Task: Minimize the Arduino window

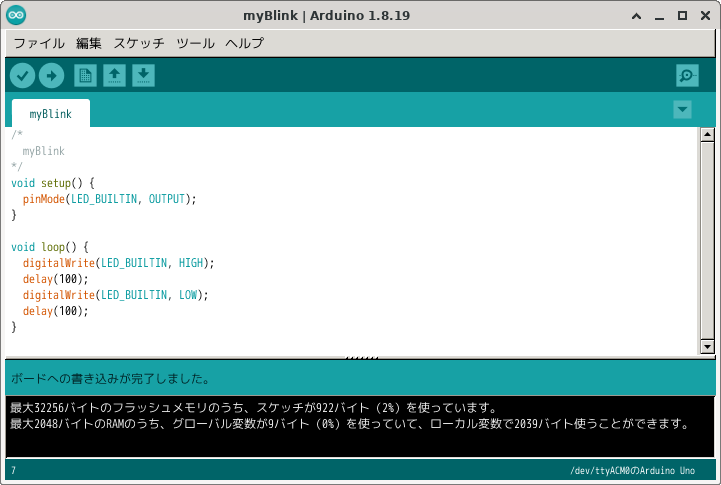Action: click(659, 16)
